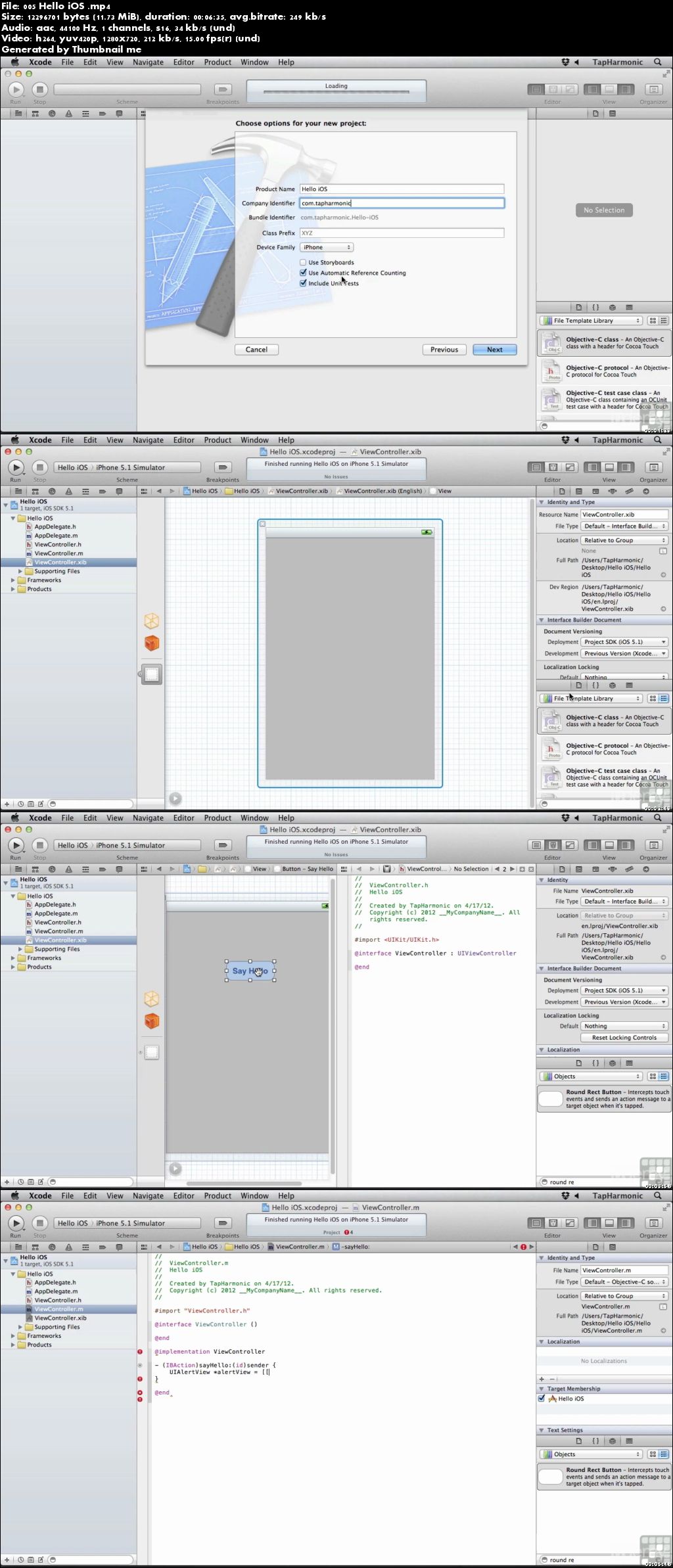Click AppDelegate.h in the empty xib window navigator
This screenshot has height=1568, width=673.
pos(55,527)
